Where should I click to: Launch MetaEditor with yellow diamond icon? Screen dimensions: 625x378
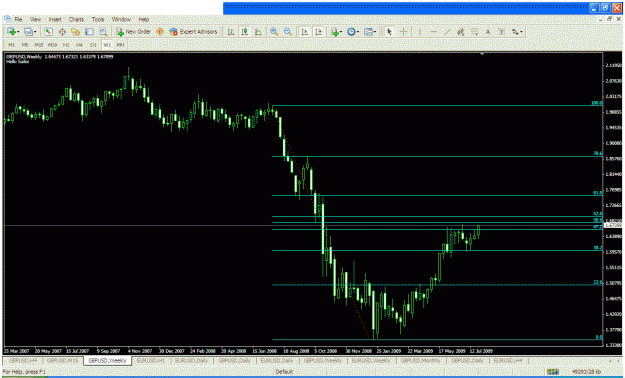tap(160, 32)
